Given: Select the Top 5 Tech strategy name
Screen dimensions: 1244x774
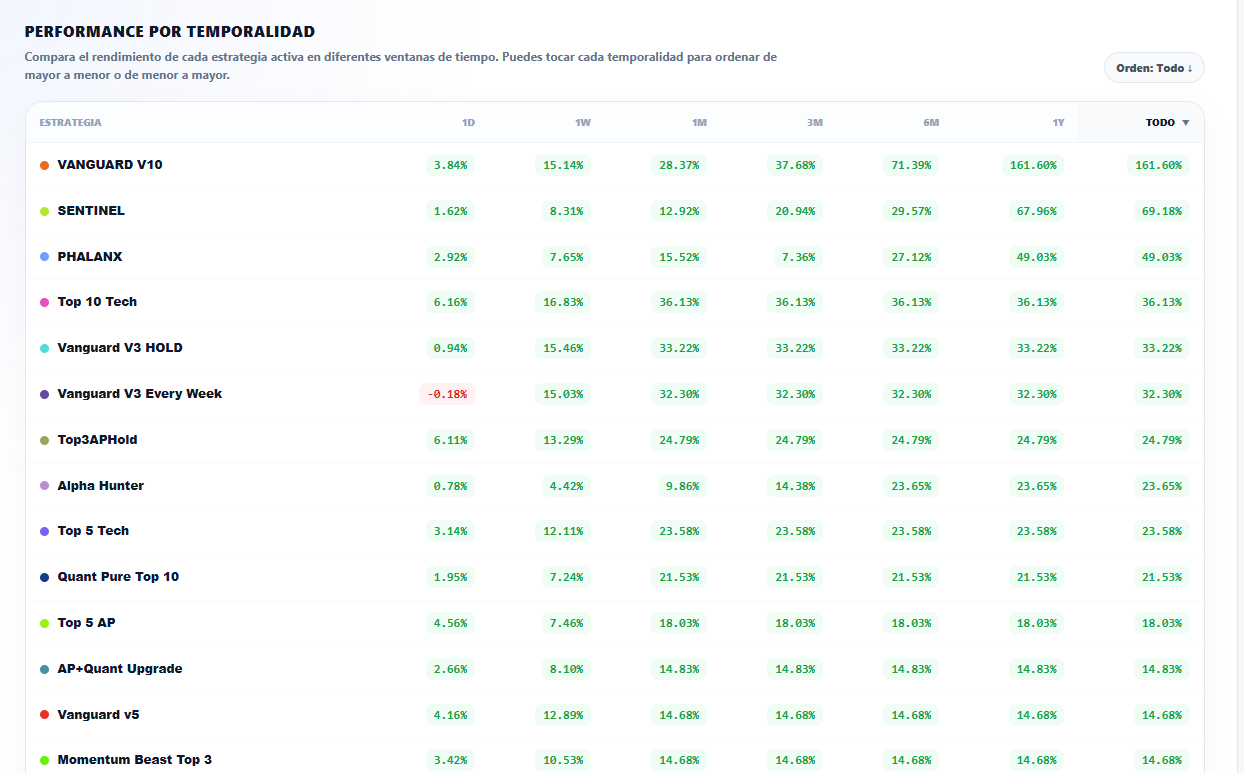Looking at the screenshot, I should 93,530.
